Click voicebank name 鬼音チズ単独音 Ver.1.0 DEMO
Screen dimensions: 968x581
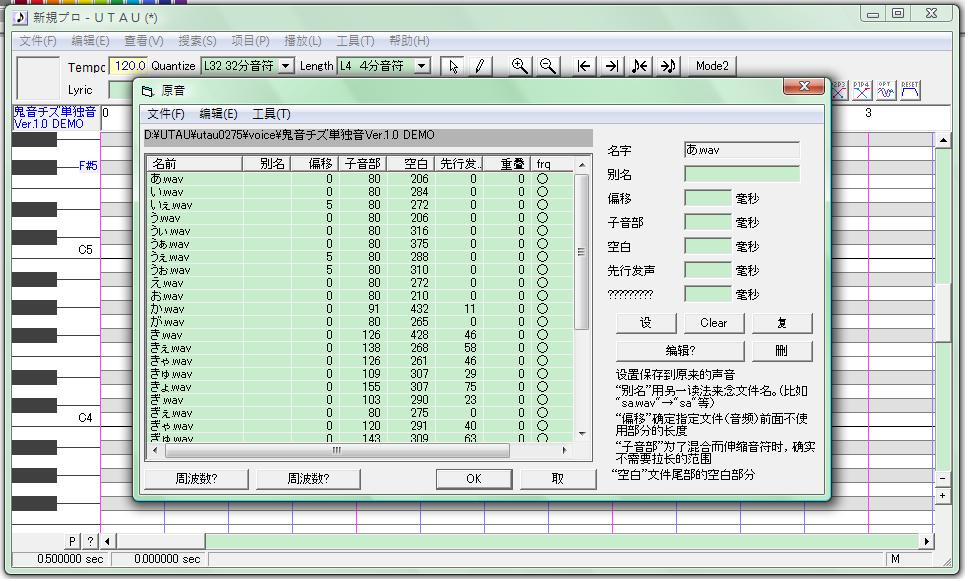54,117
